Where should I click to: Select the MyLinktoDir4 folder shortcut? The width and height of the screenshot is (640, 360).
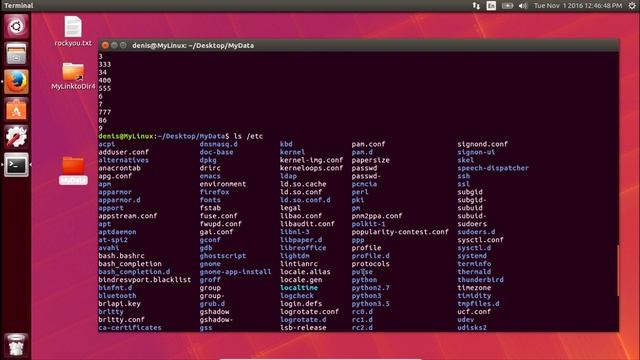tap(73, 76)
